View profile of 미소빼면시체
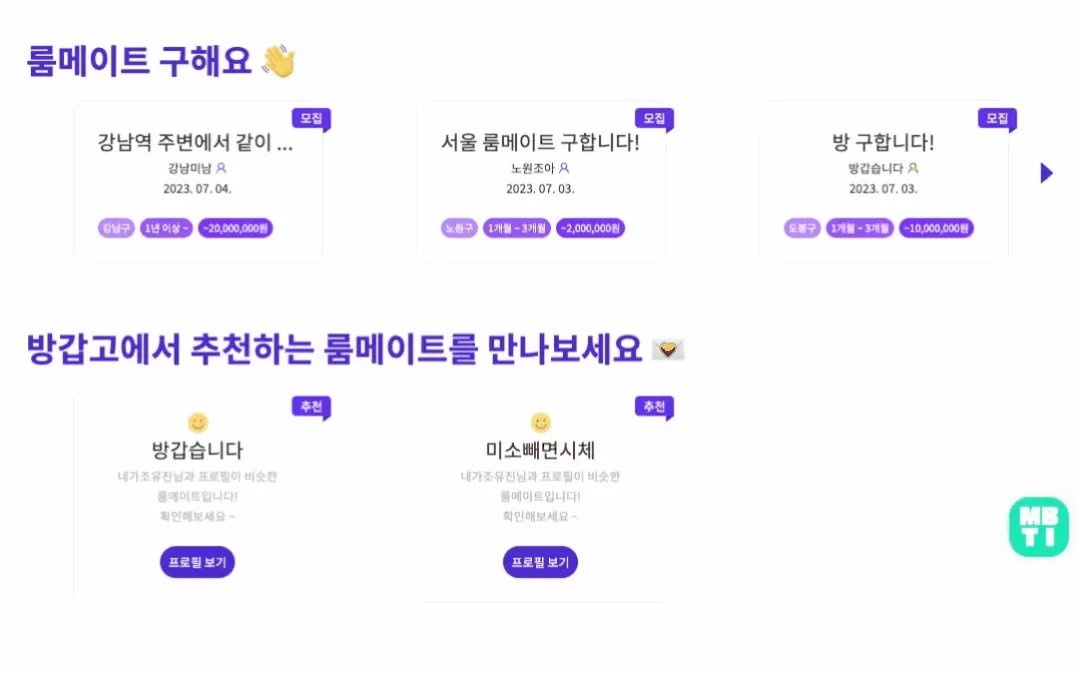Image resolution: width=1079 pixels, height=673 pixels. (540, 562)
